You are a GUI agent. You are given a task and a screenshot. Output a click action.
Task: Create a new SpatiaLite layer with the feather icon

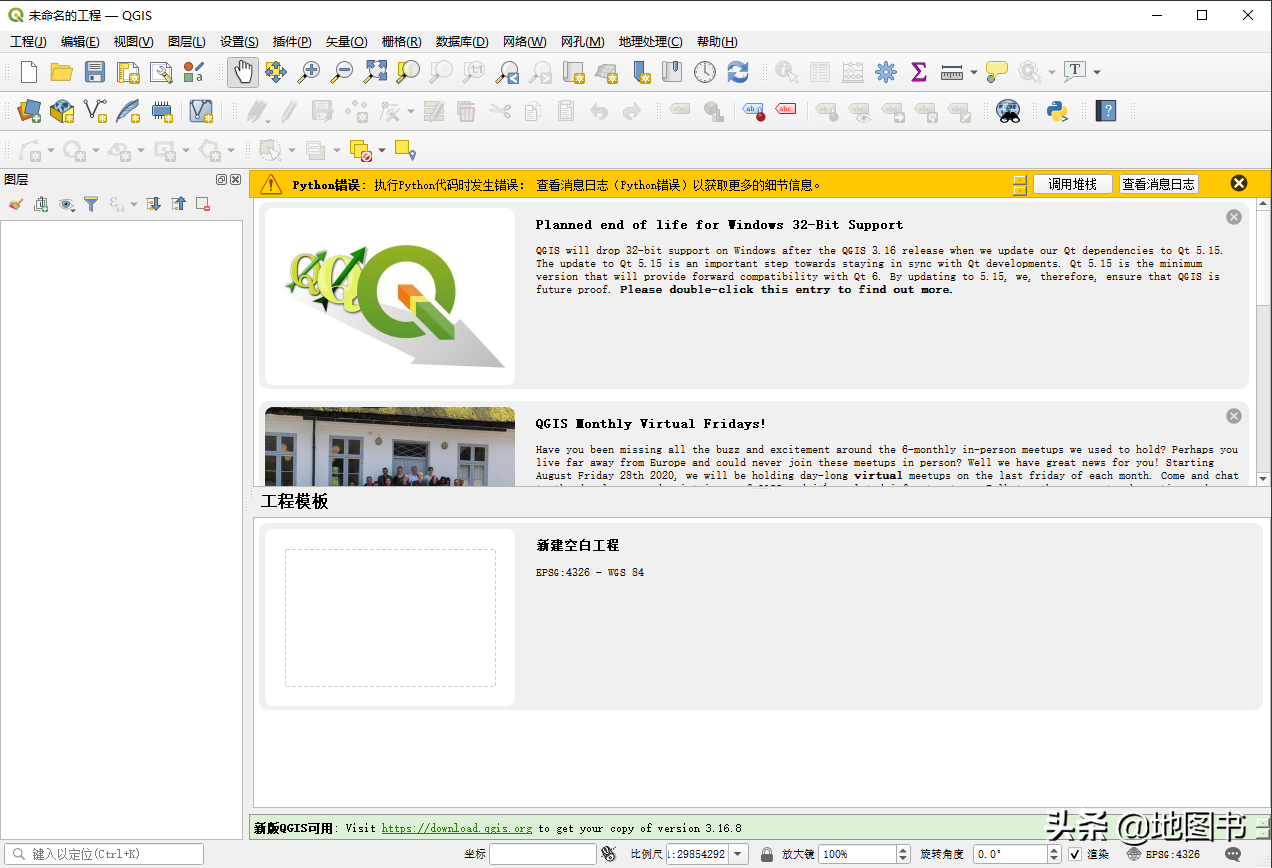[128, 111]
